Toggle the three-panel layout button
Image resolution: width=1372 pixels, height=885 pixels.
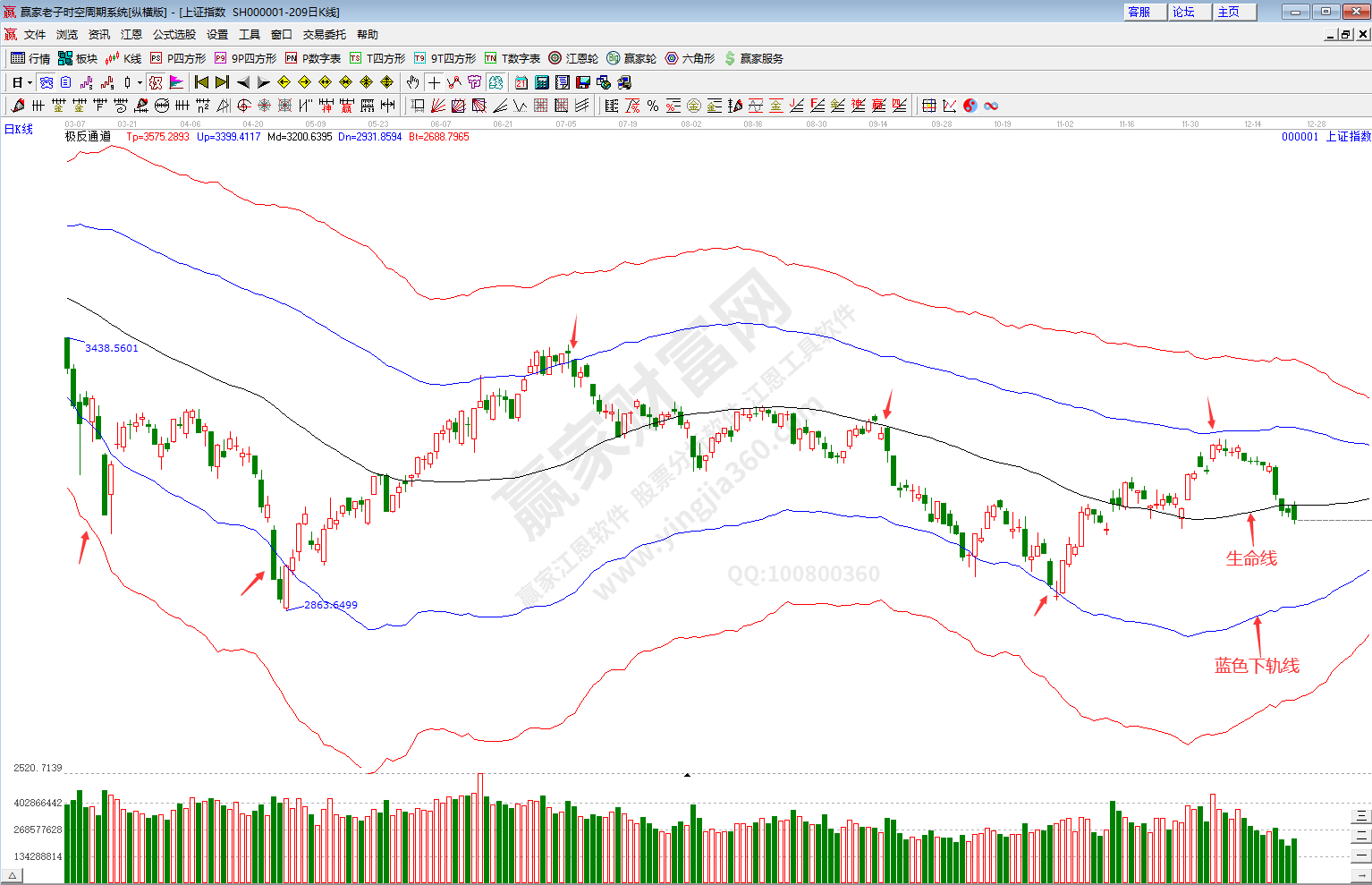pyautogui.click(x=1360, y=815)
